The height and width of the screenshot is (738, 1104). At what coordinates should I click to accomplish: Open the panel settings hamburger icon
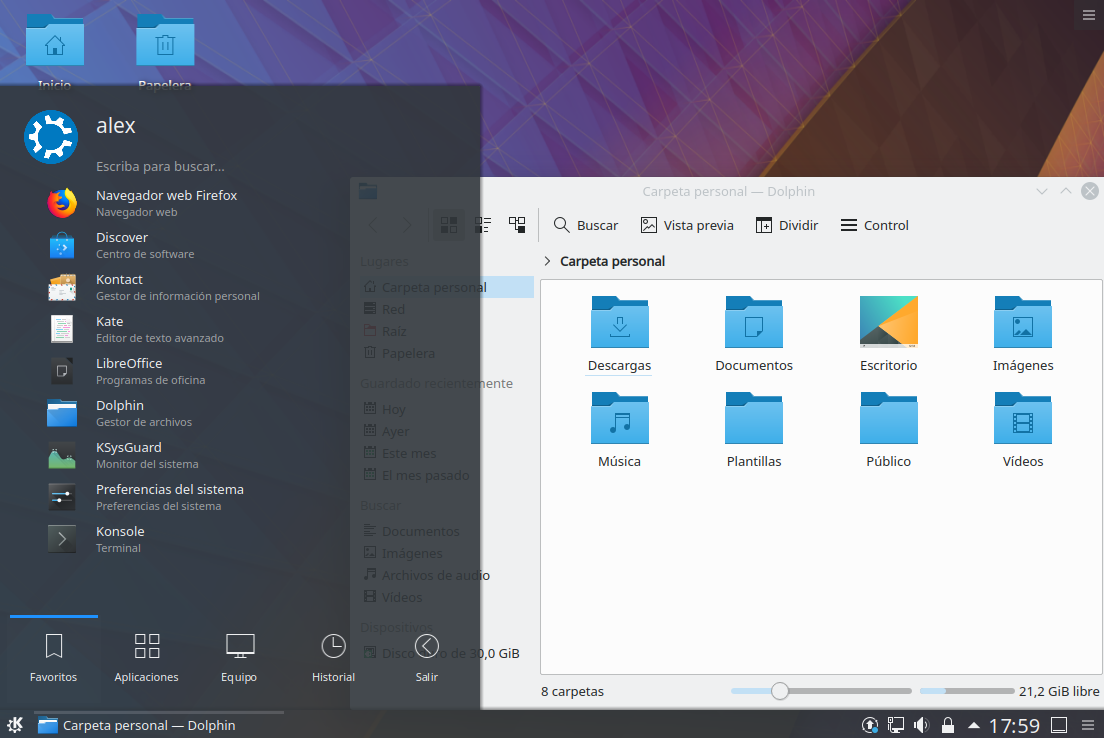(1088, 725)
